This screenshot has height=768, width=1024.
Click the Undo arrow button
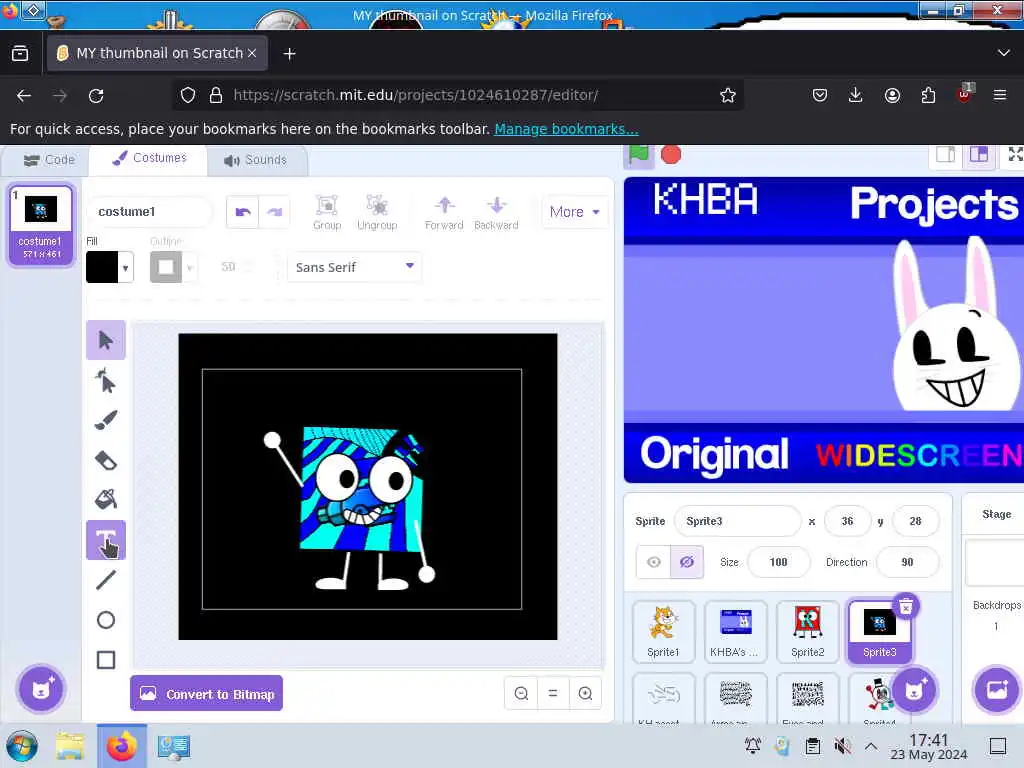coord(242,212)
